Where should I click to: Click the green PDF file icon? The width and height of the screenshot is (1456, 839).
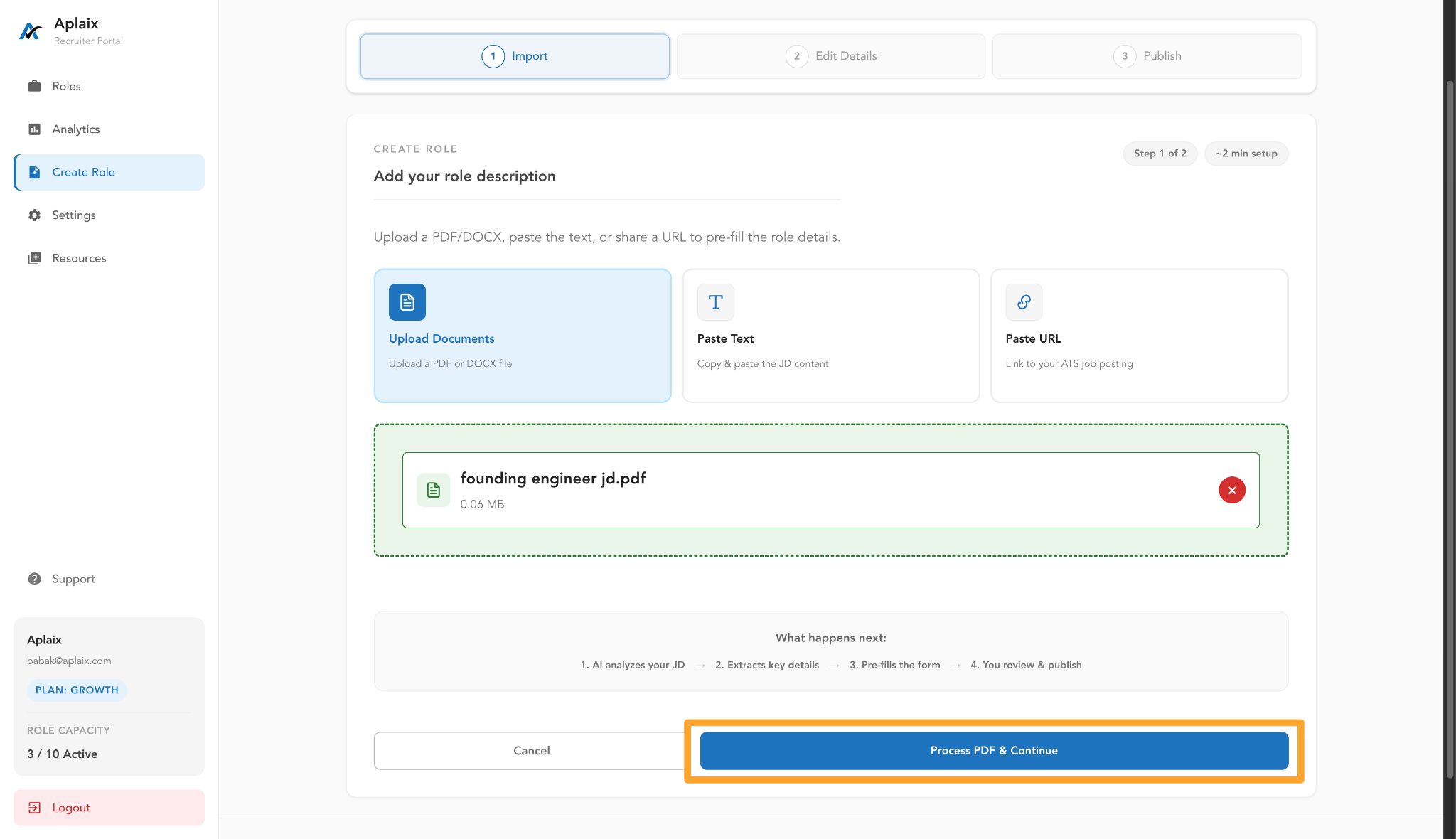coord(434,490)
